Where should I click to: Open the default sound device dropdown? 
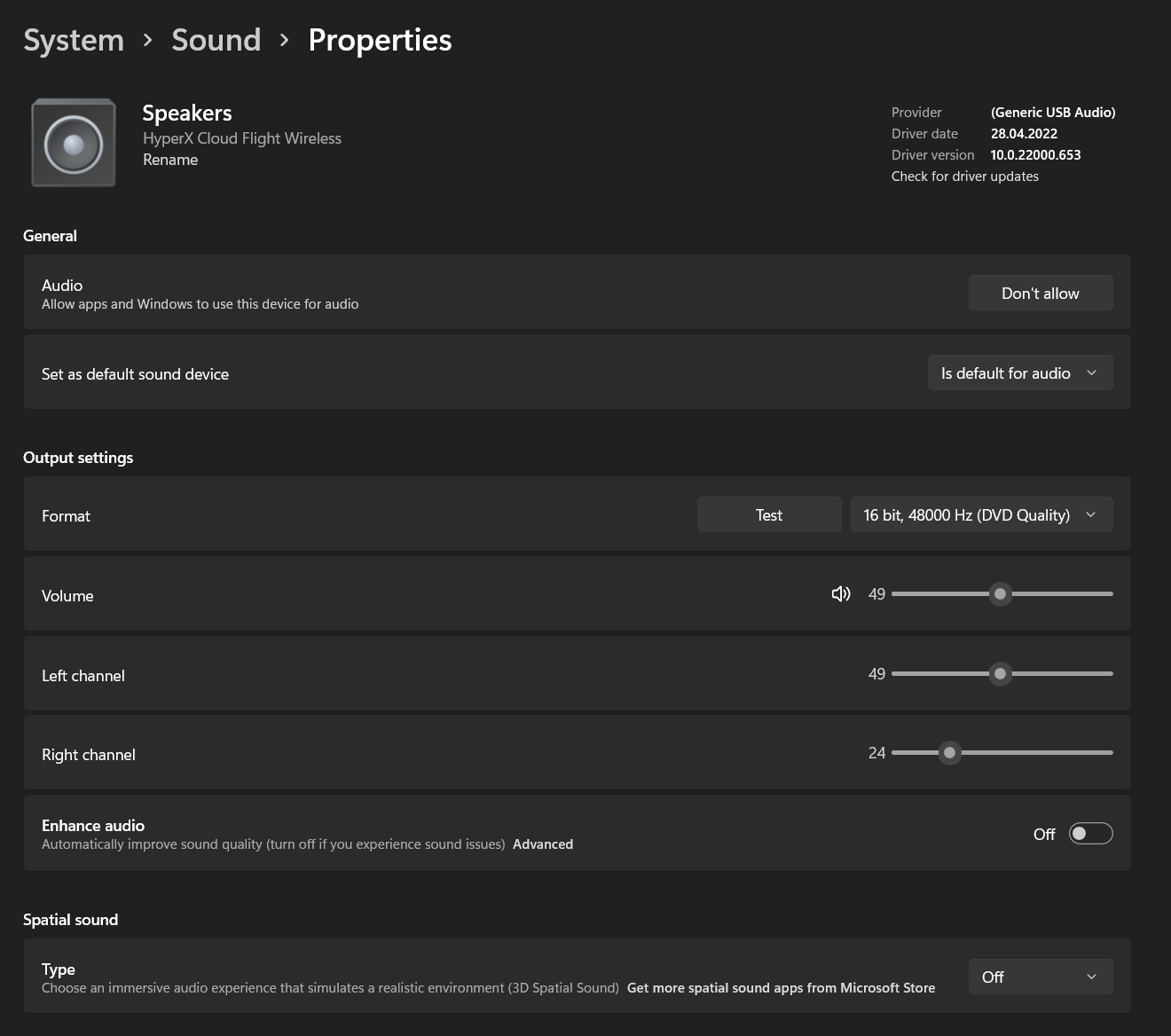1019,373
